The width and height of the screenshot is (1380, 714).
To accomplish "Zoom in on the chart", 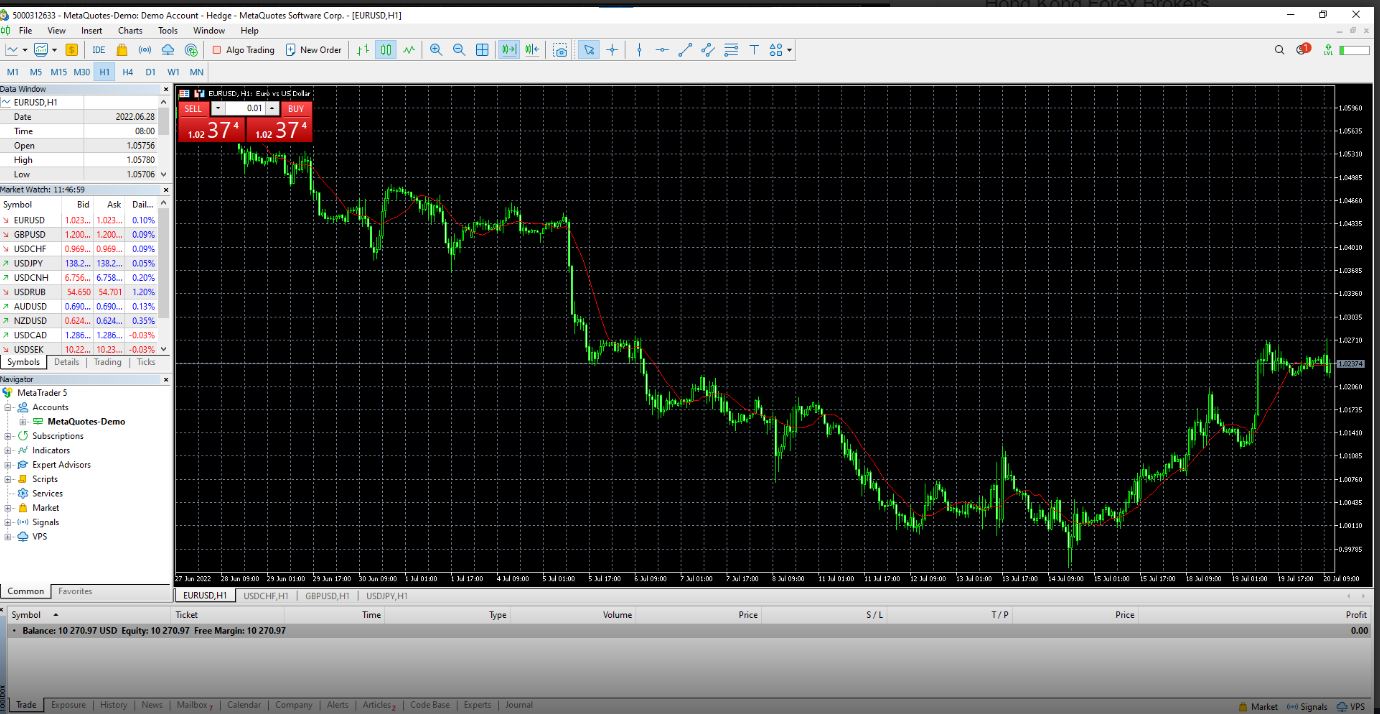I will pyautogui.click(x=436, y=50).
